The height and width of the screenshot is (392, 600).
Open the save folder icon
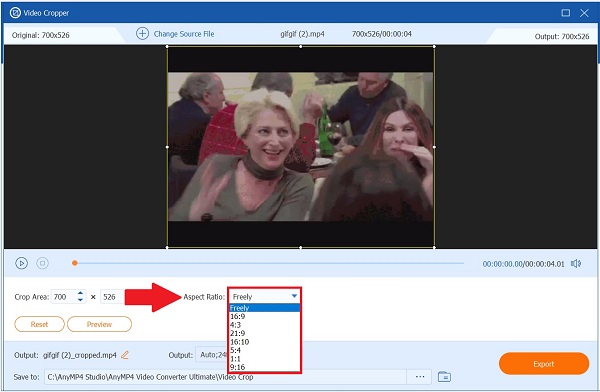[x=444, y=377]
